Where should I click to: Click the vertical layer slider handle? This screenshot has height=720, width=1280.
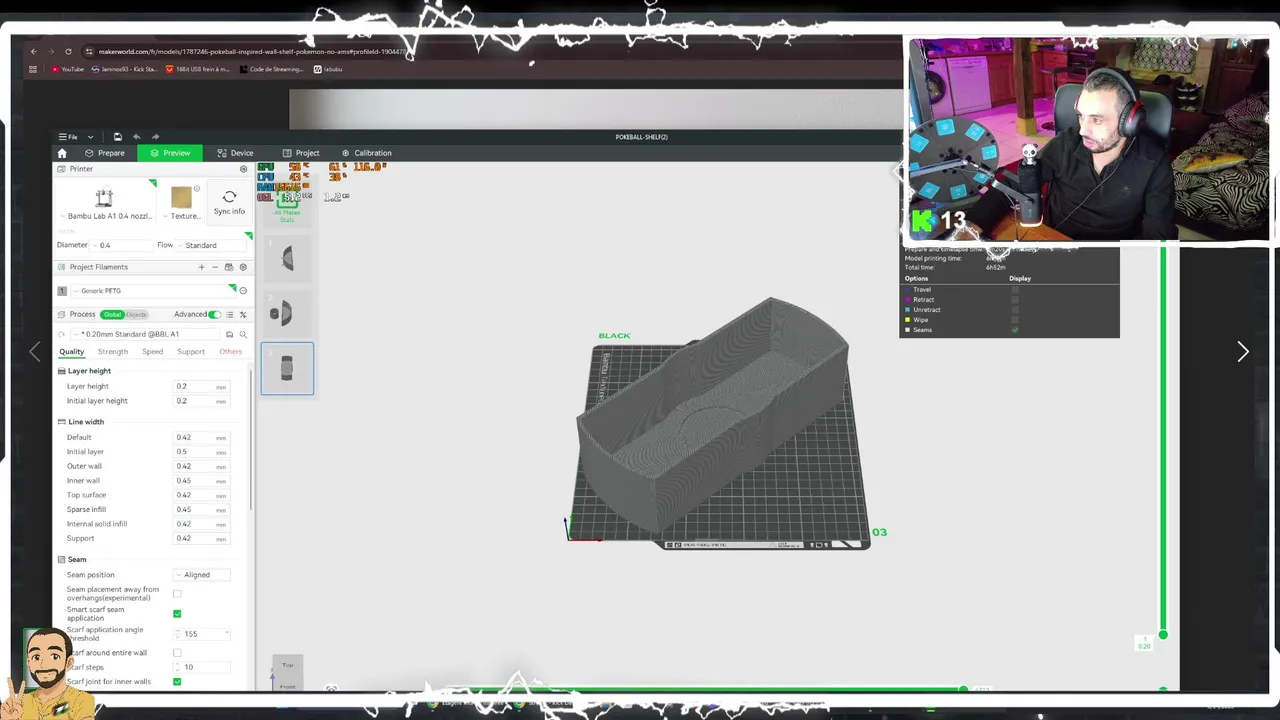[1163, 635]
